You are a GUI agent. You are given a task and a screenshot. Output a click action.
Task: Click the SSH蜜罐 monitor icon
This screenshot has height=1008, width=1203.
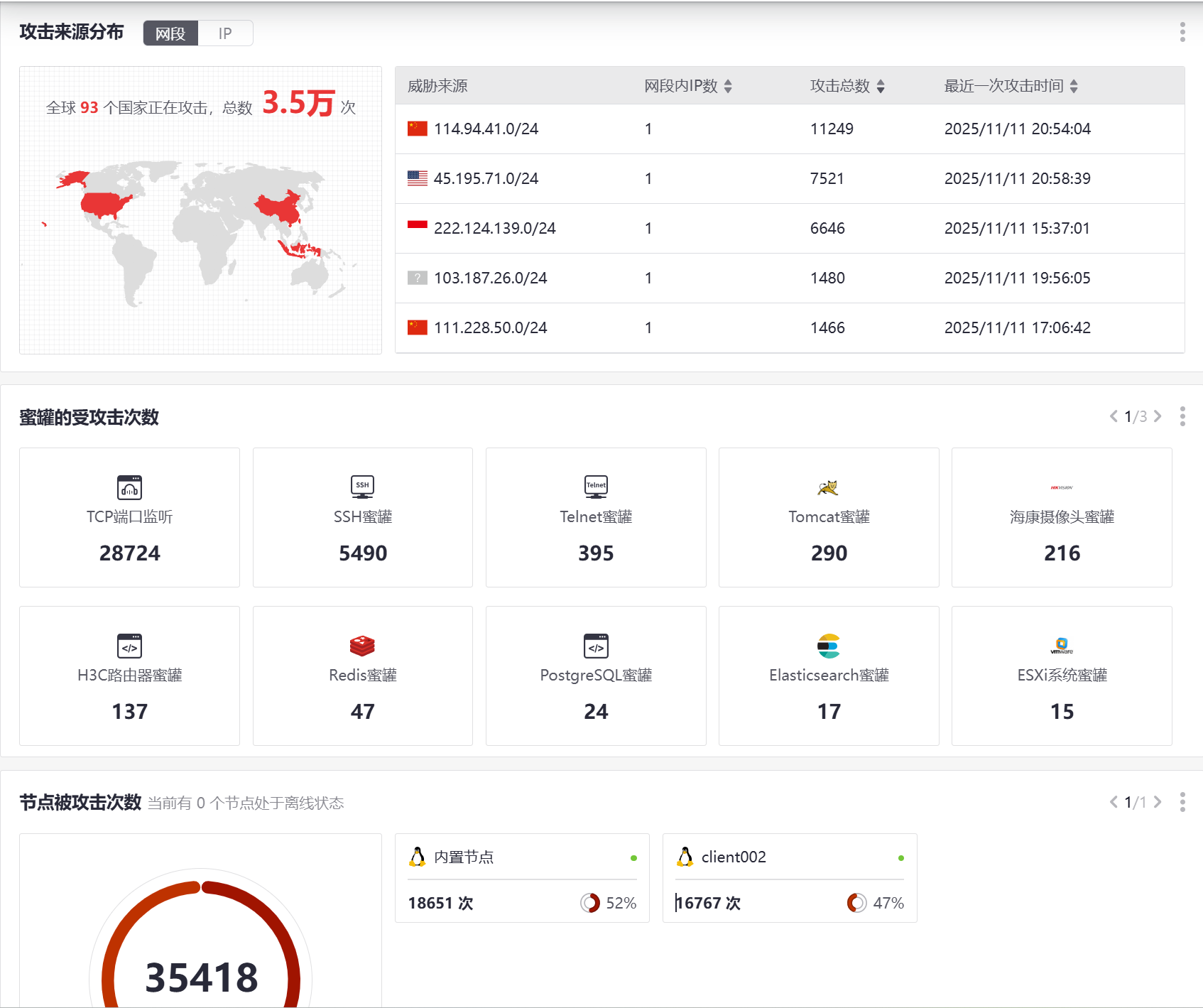coord(362,487)
